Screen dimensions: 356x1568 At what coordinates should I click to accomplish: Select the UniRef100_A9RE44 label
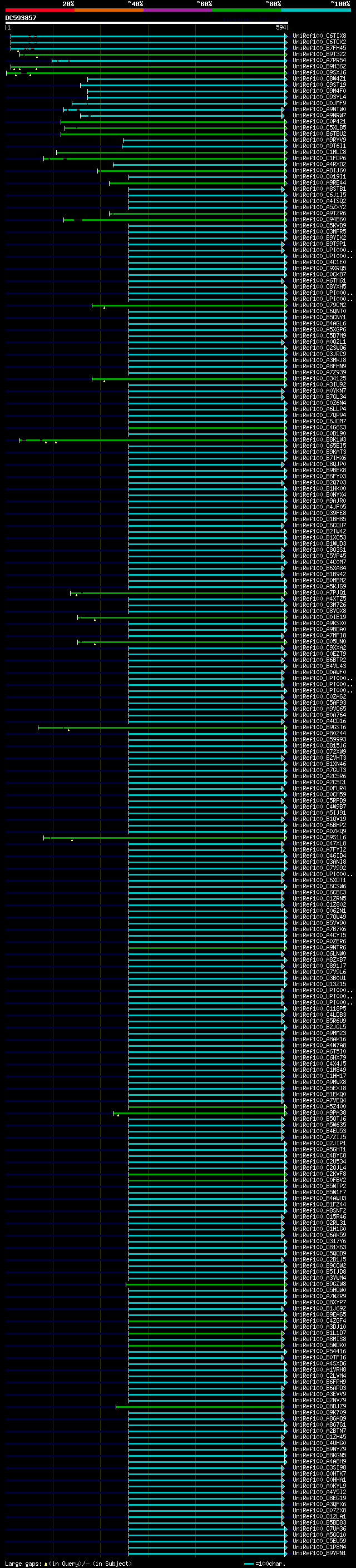point(319,182)
